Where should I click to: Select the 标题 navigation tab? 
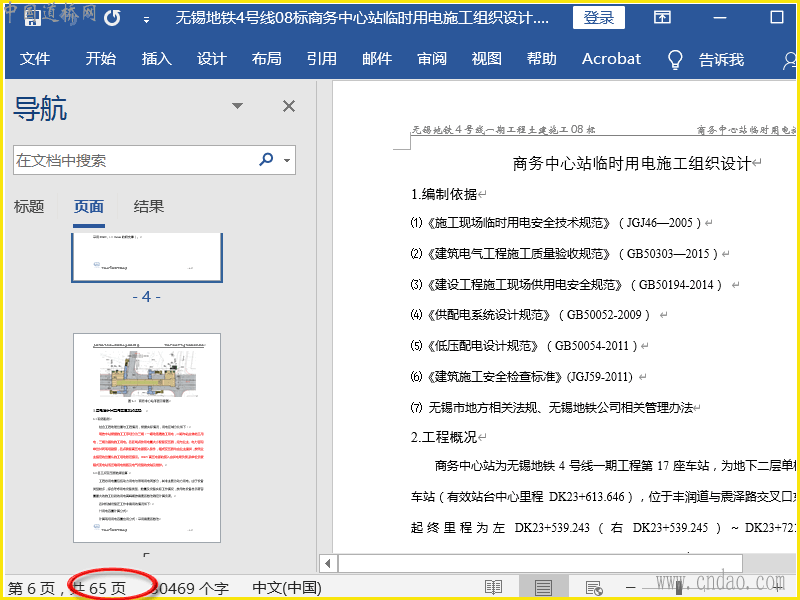(29, 206)
